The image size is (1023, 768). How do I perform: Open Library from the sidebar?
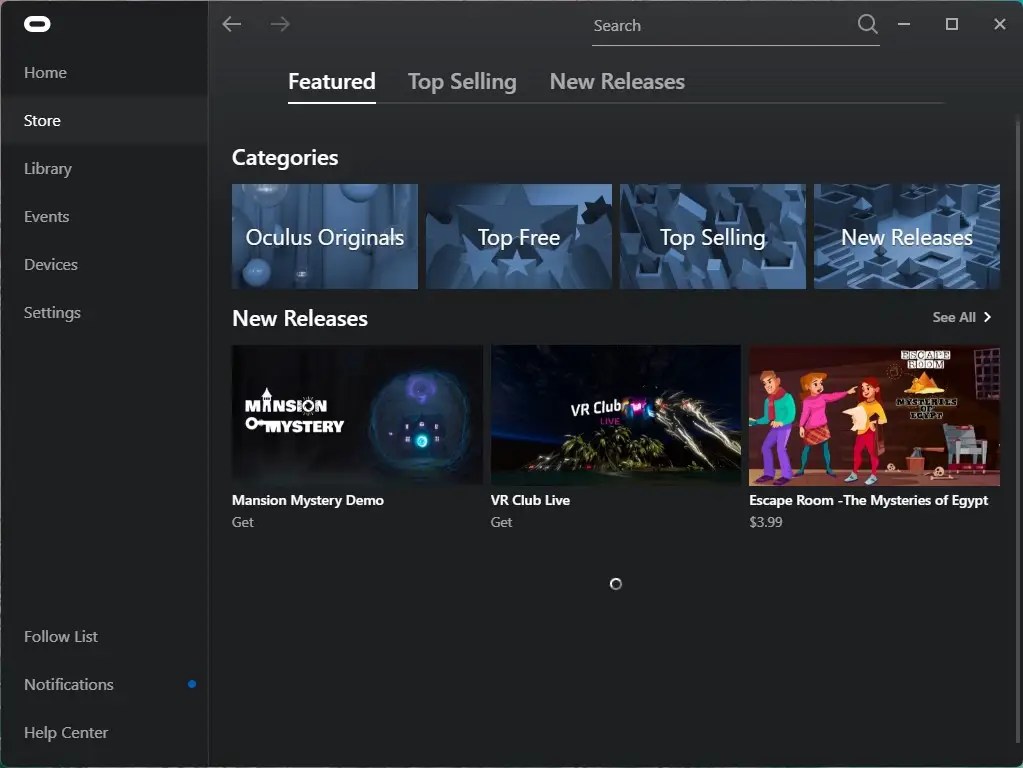pyautogui.click(x=47, y=168)
